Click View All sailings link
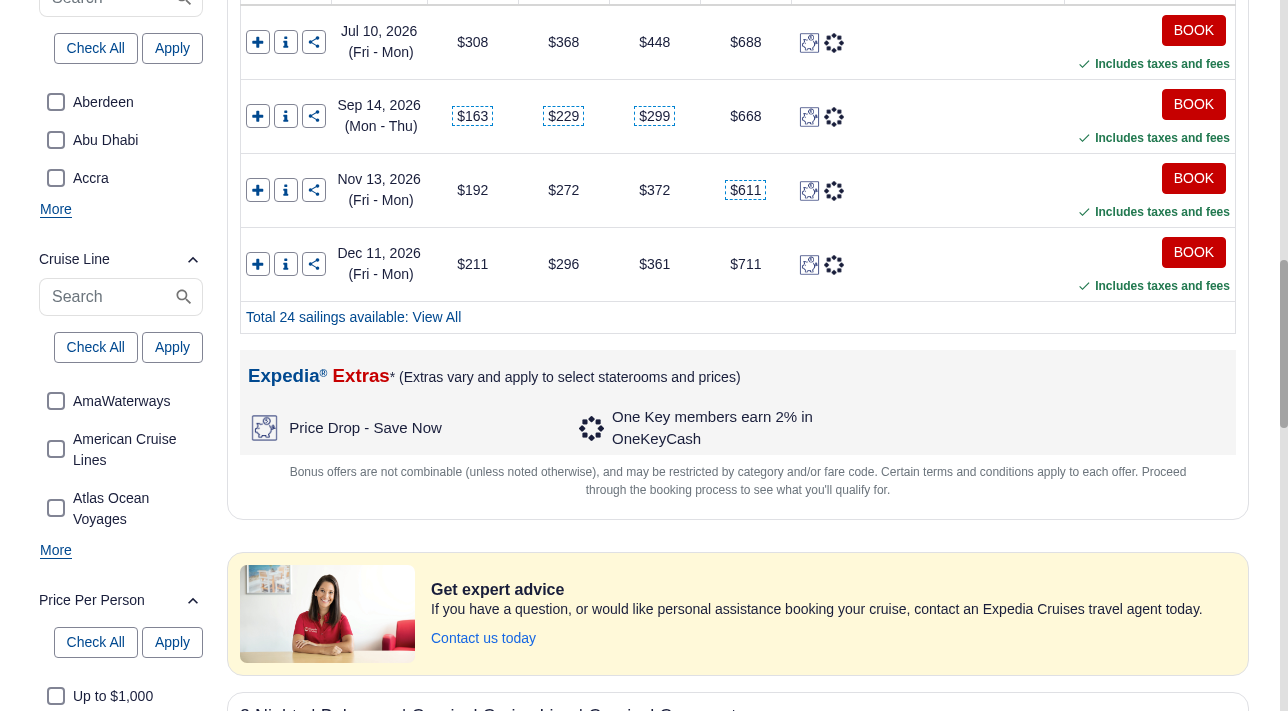The image size is (1288, 711). point(437,317)
